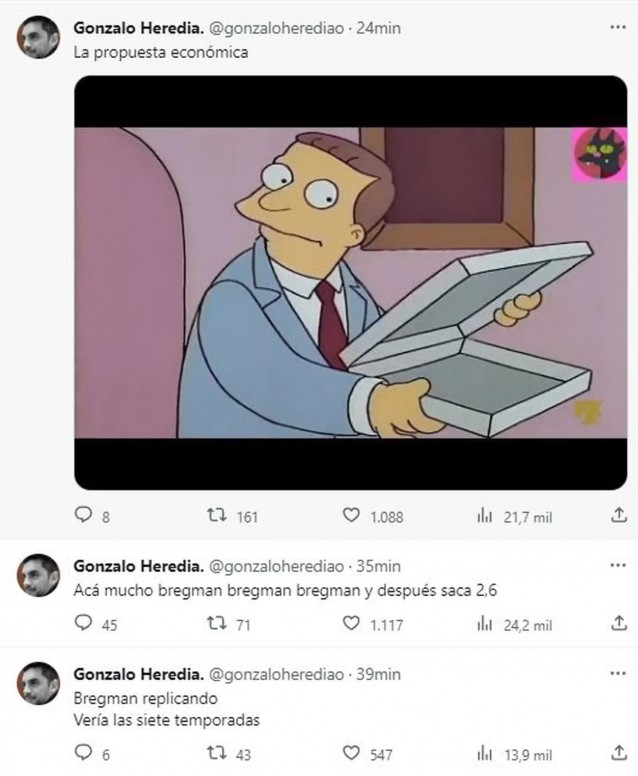
Task: Open the Simpsons pizza box image
Action: point(350,284)
